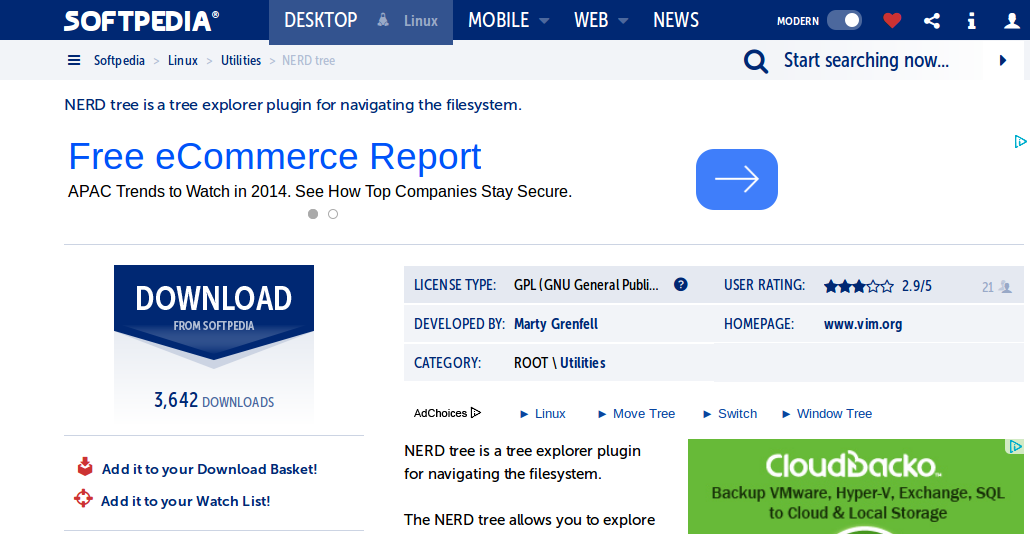This screenshot has width=1030, height=534.
Task: Click the 2.9/5 rating value
Action: tap(916, 286)
